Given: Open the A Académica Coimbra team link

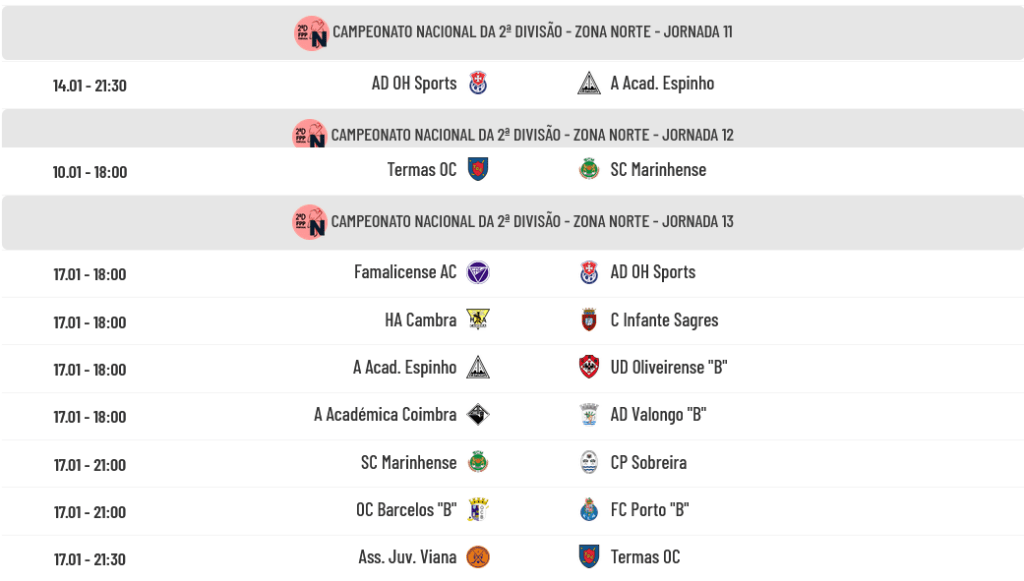Looking at the screenshot, I should 385,415.
